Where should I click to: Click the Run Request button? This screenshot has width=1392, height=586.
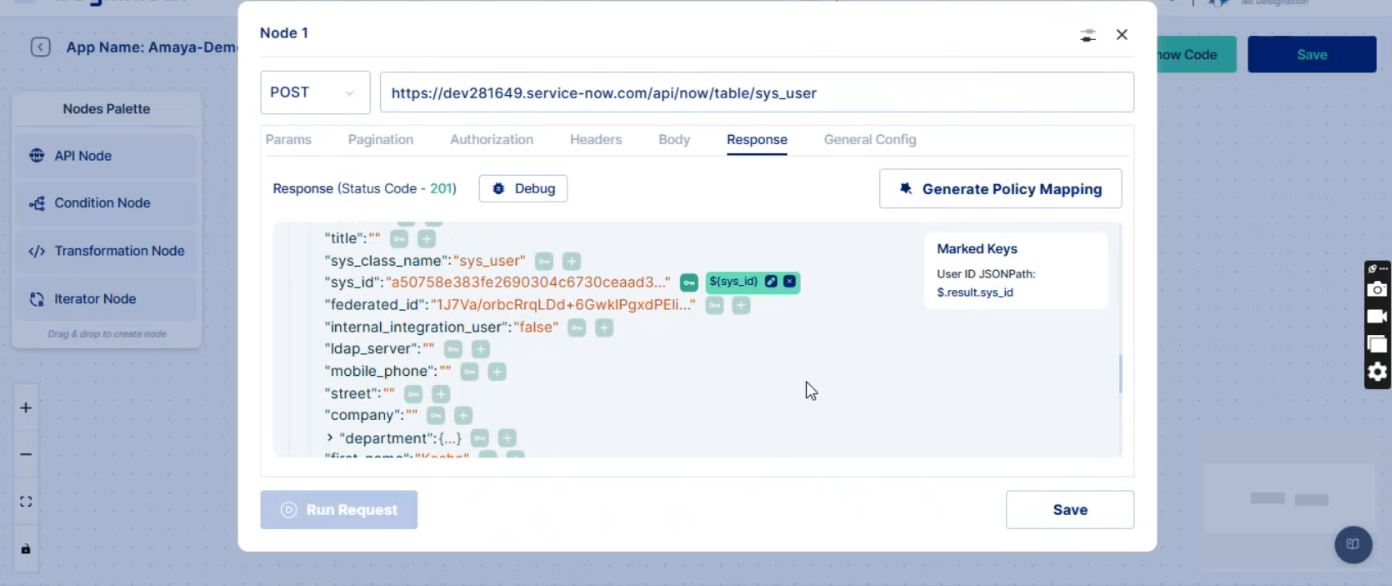339,510
